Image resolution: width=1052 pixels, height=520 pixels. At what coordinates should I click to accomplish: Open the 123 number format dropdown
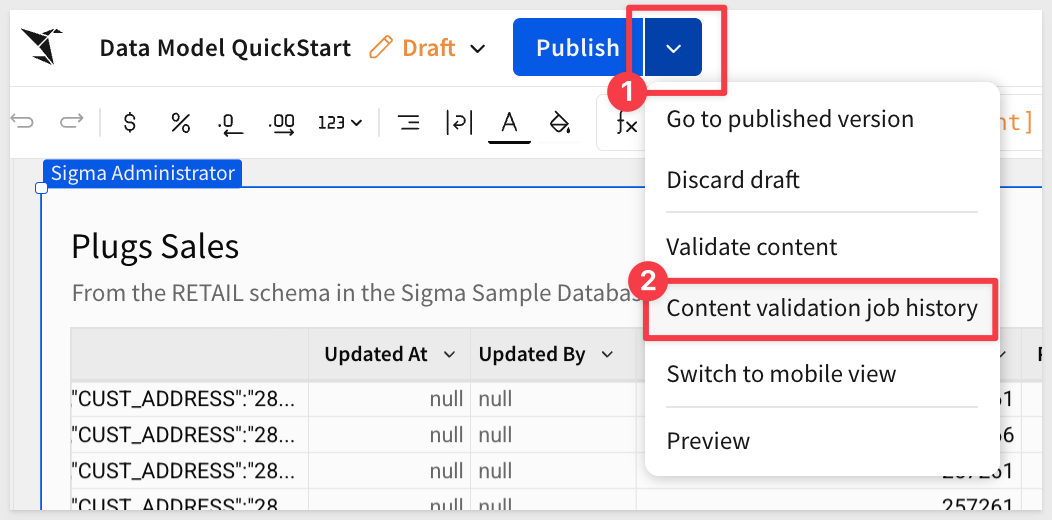339,123
